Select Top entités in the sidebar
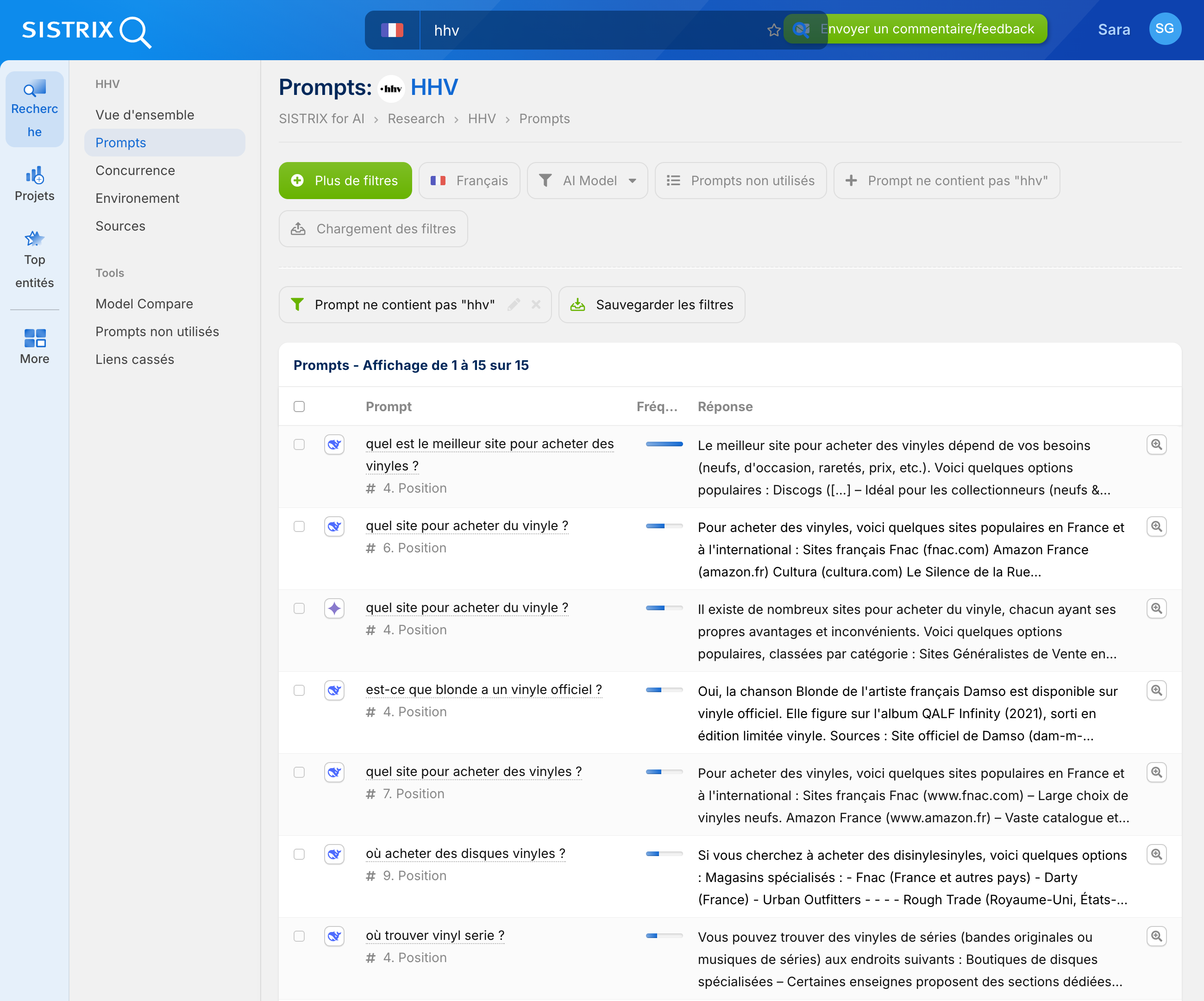Screen dimensions: 1204x1001 [34, 258]
